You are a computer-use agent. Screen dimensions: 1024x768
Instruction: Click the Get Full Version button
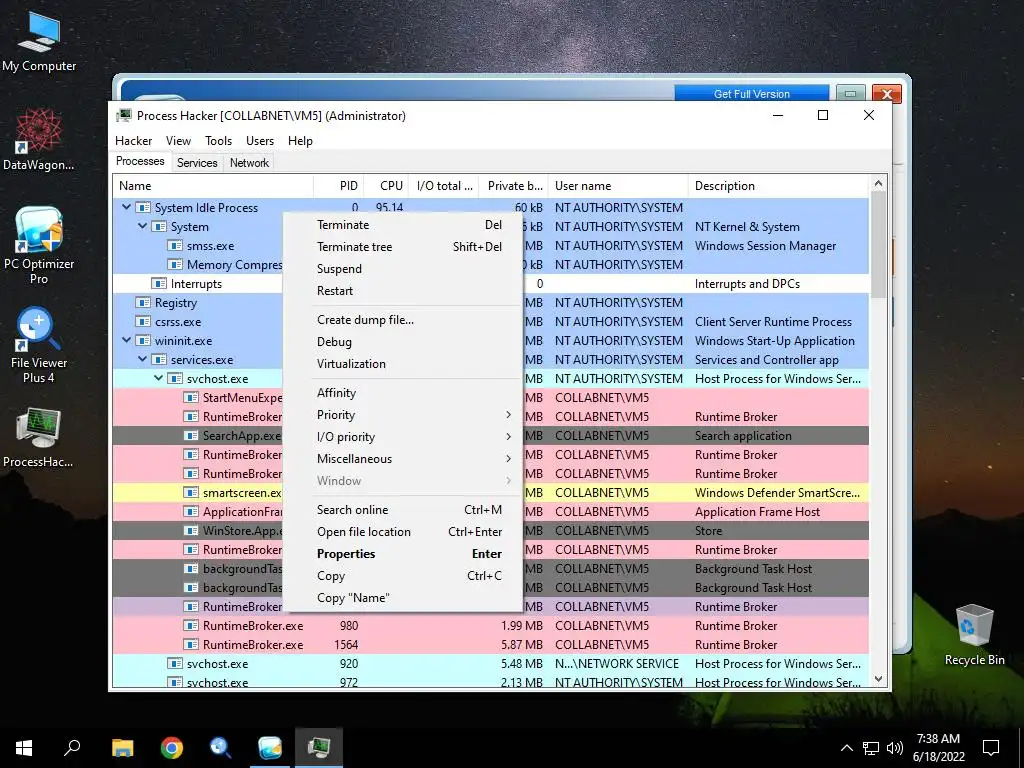(751, 94)
